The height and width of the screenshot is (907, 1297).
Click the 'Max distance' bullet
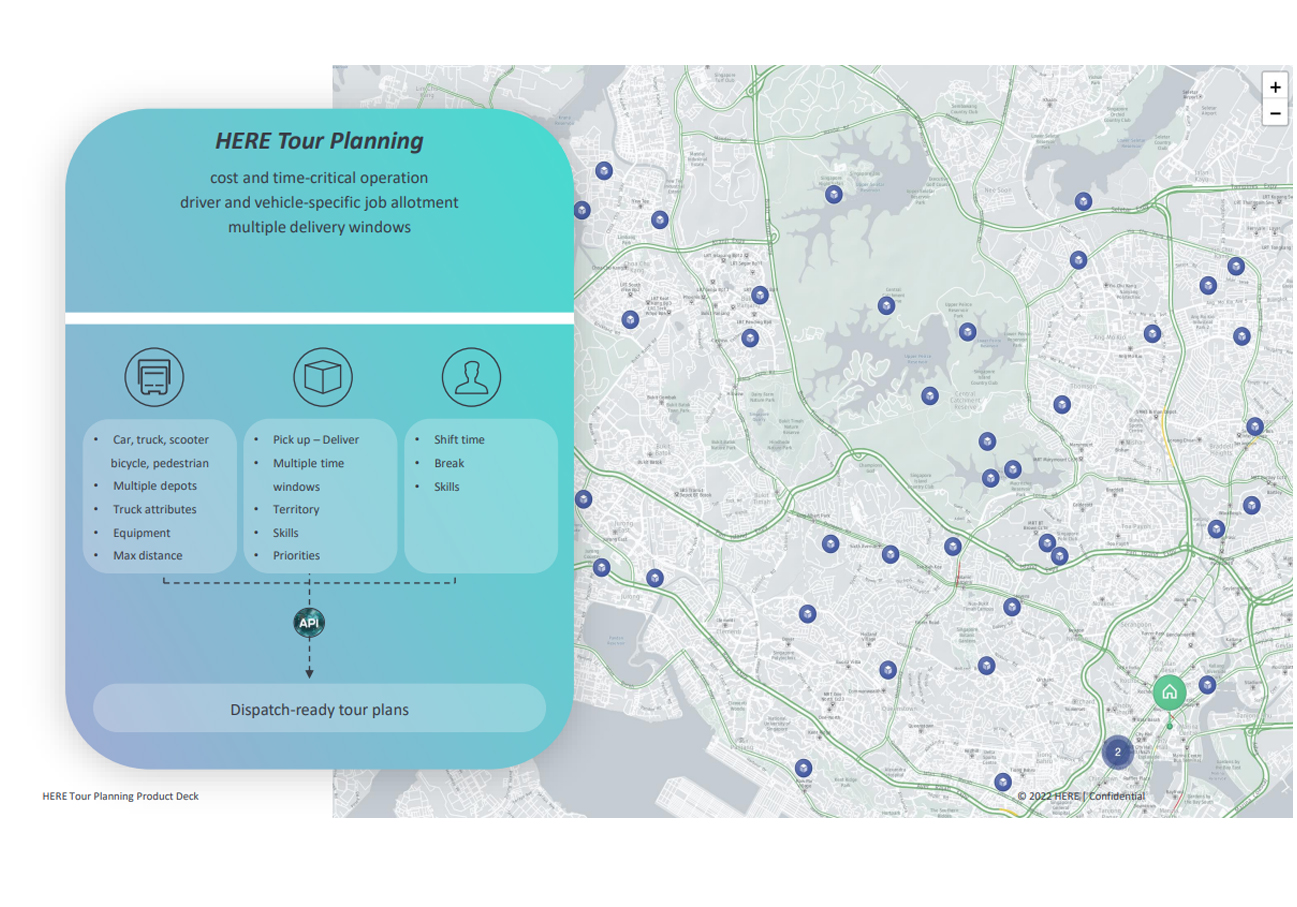pyautogui.click(x=148, y=556)
